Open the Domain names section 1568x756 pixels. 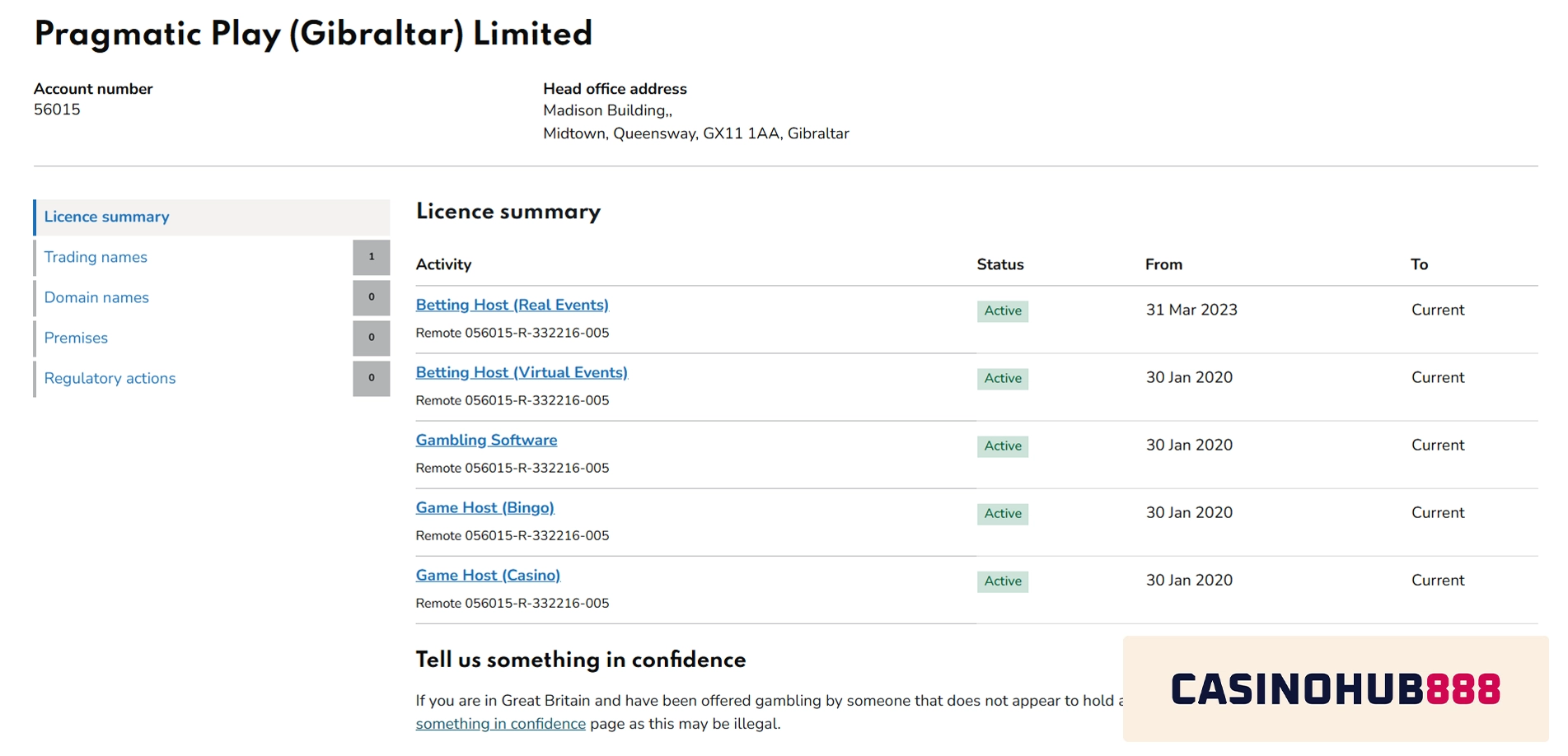(96, 297)
